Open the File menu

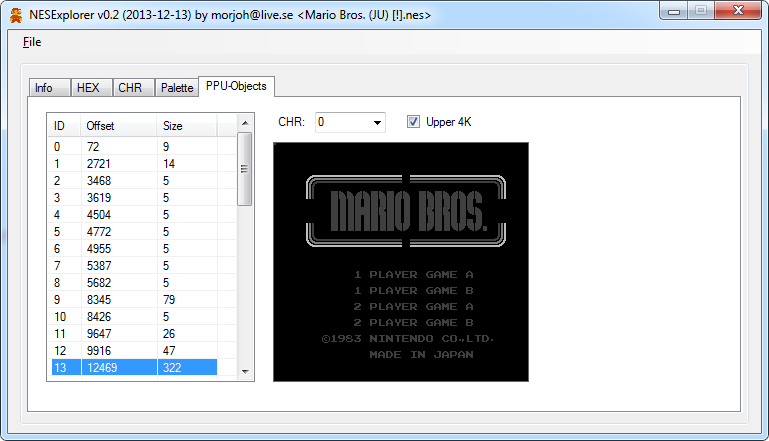tap(32, 42)
